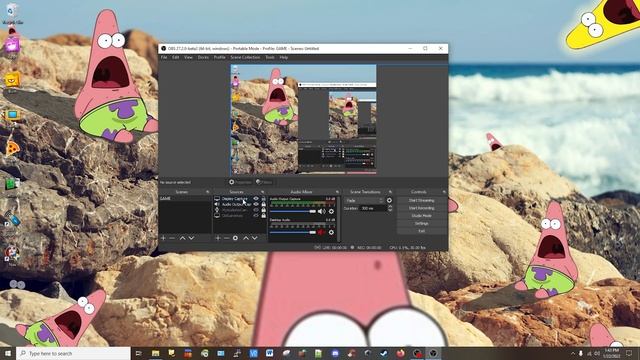Open the Scene Collection menu

tap(245, 58)
